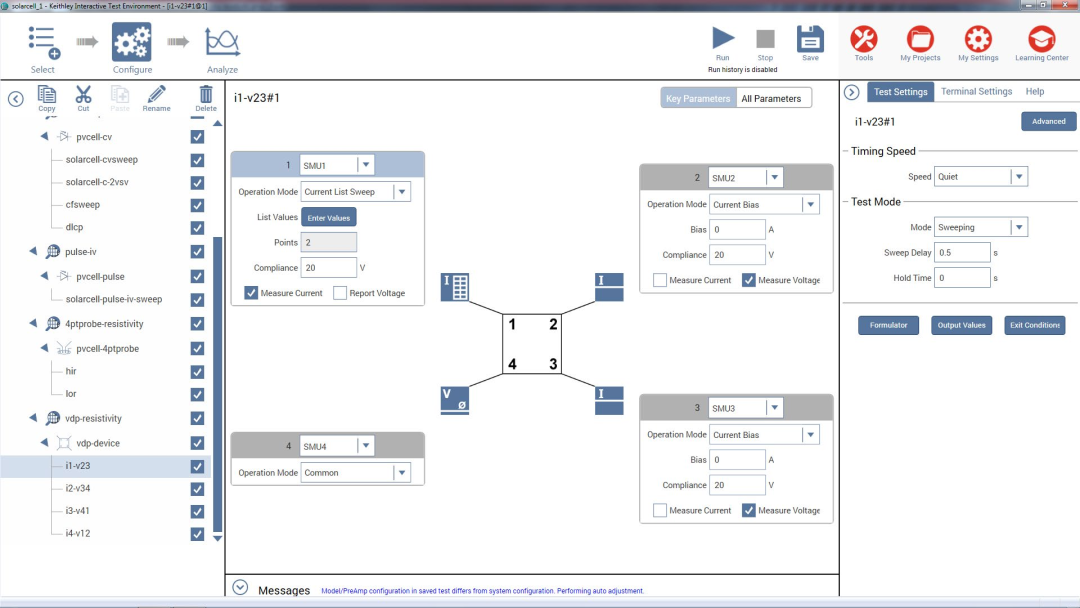Open the Tools menu icon
The height and width of the screenshot is (608, 1080).
click(864, 40)
